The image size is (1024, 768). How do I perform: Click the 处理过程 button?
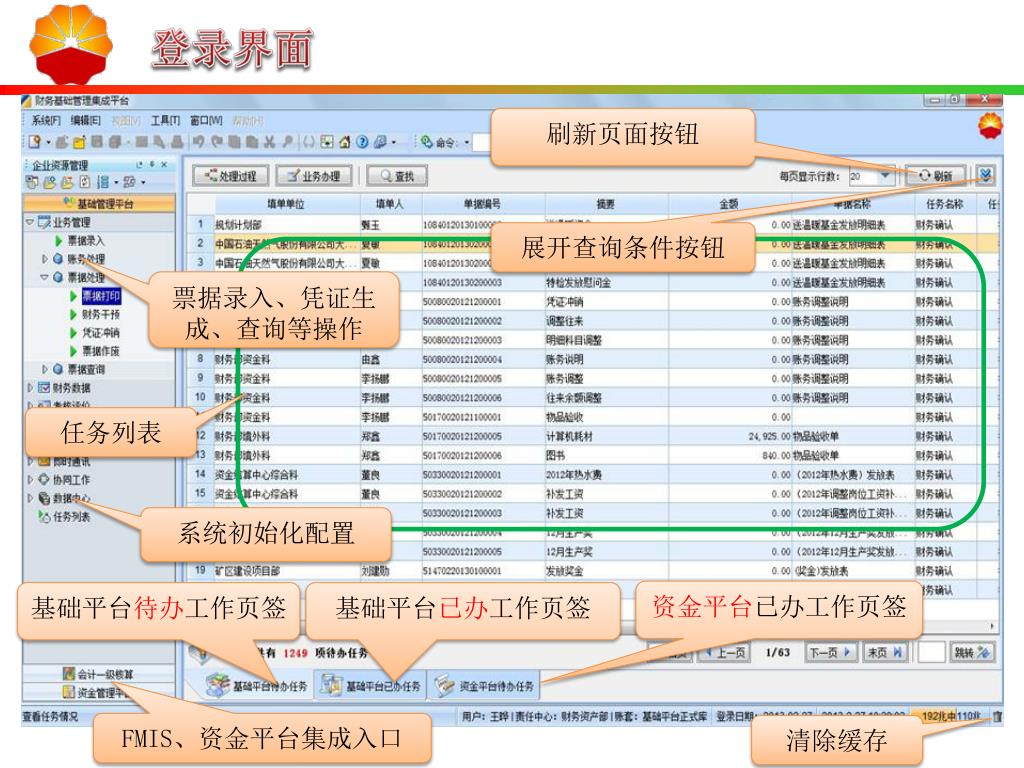231,176
